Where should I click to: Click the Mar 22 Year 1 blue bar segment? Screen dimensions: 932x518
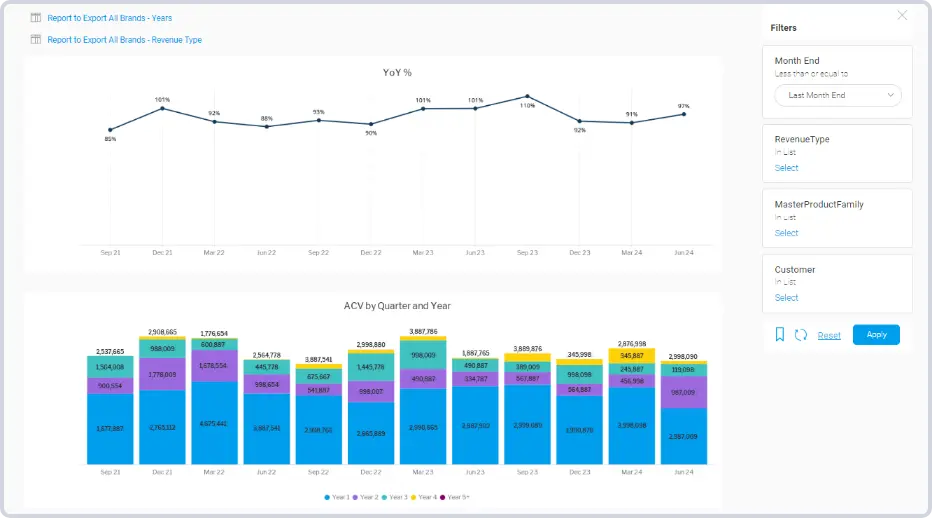[214, 424]
